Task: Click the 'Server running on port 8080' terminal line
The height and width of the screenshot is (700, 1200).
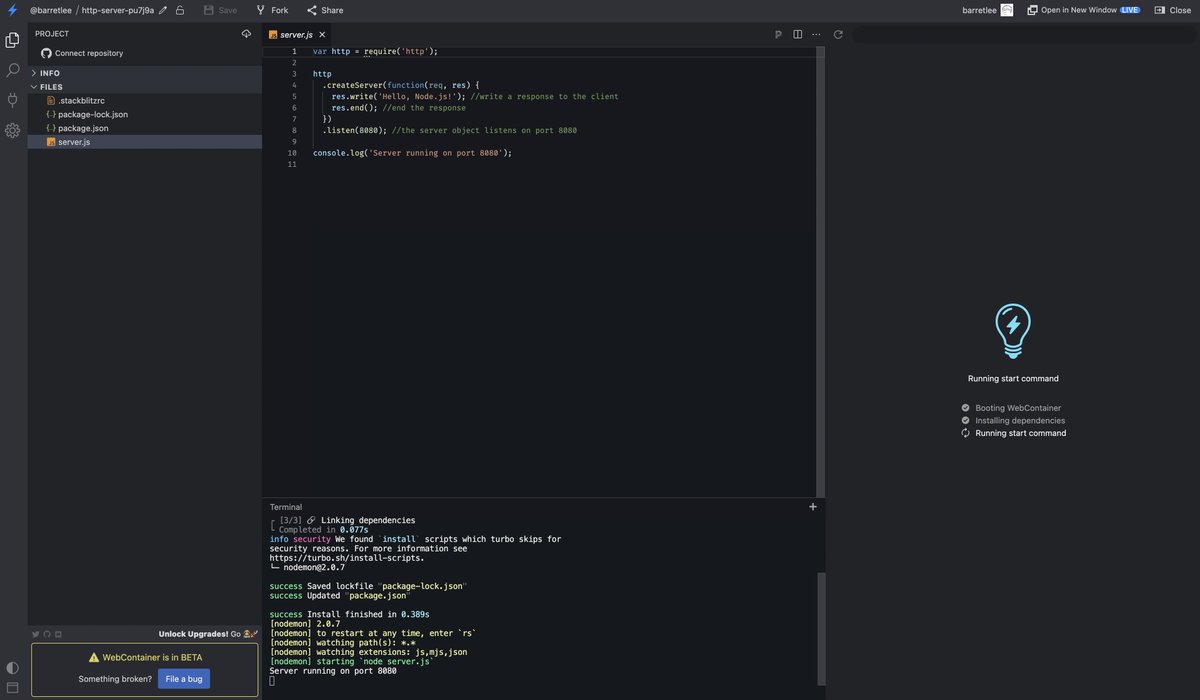Action: 333,670
